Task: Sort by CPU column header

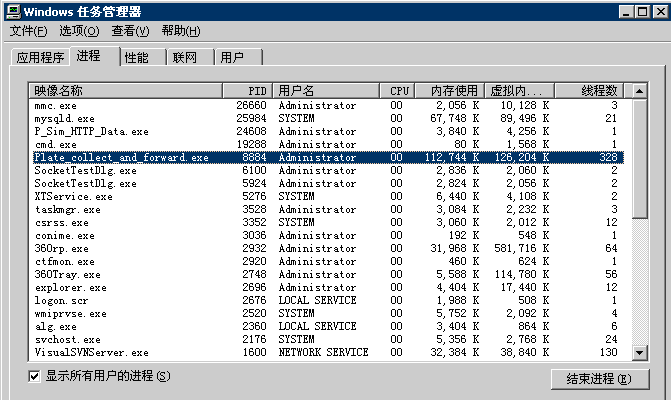Action: [x=397, y=91]
